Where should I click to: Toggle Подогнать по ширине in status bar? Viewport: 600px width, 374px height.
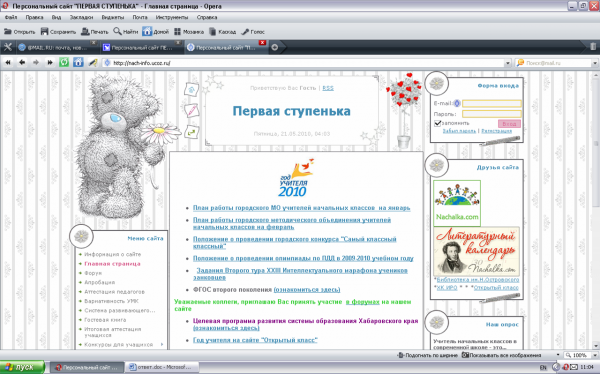[427, 355]
